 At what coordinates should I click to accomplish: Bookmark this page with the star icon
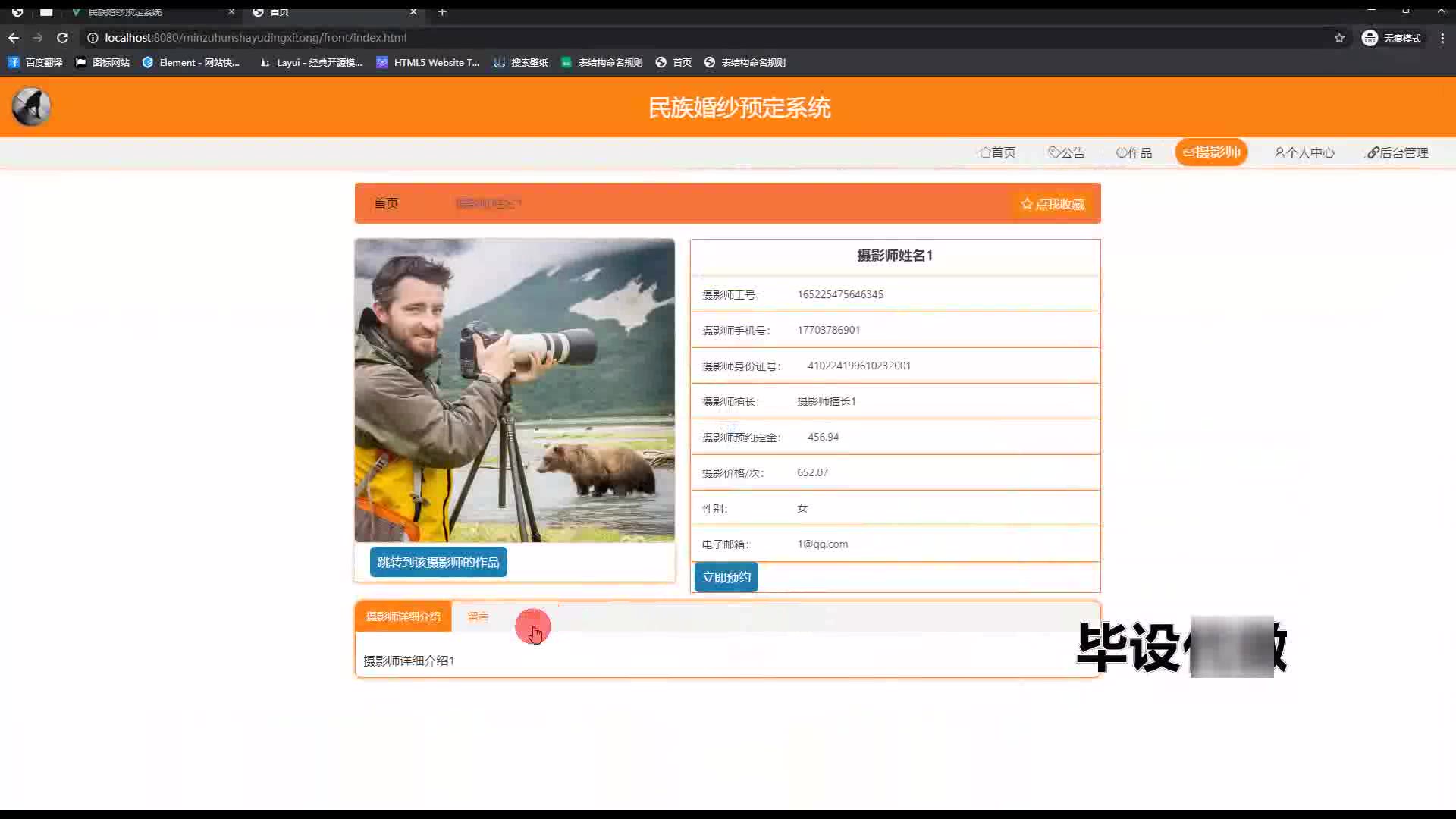coord(1339,38)
